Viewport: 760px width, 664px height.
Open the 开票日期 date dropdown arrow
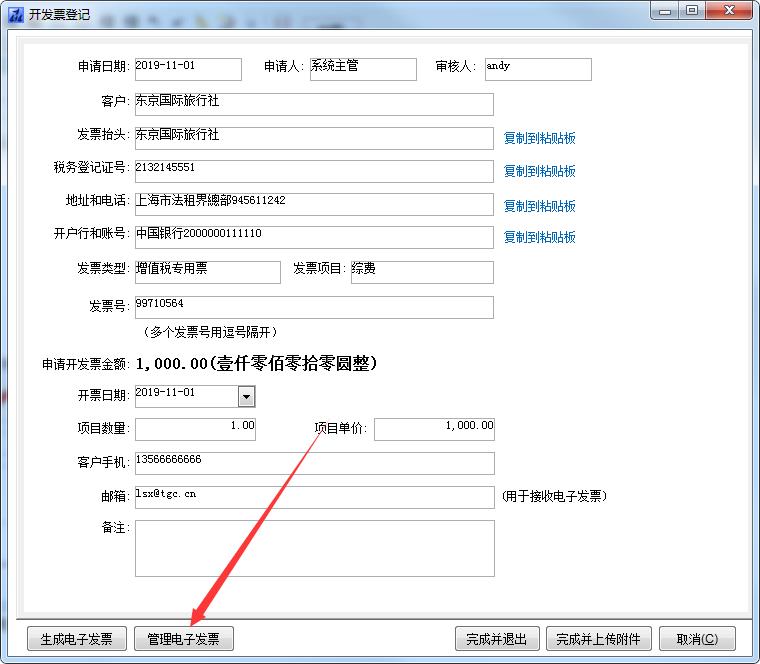point(246,397)
